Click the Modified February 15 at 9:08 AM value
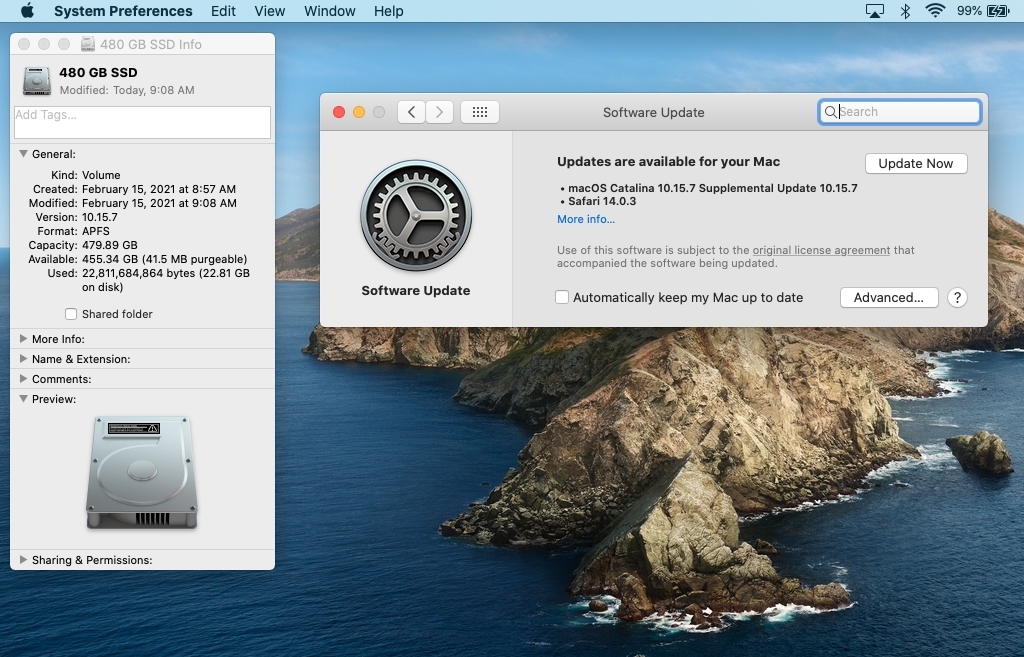This screenshot has width=1024, height=657. pyautogui.click(x=159, y=203)
